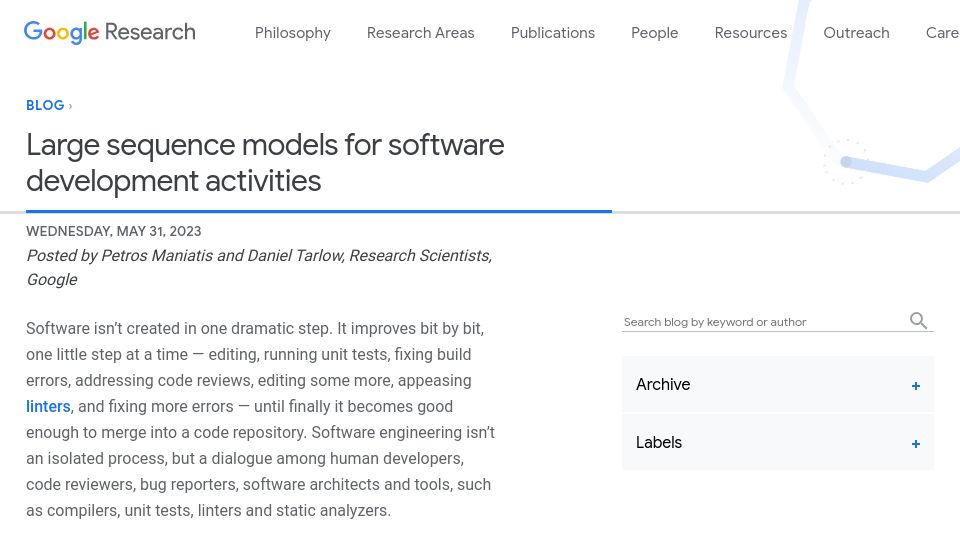Image resolution: width=960 pixels, height=540 pixels.
Task: Open the Philosophy menu item
Action: 293,33
